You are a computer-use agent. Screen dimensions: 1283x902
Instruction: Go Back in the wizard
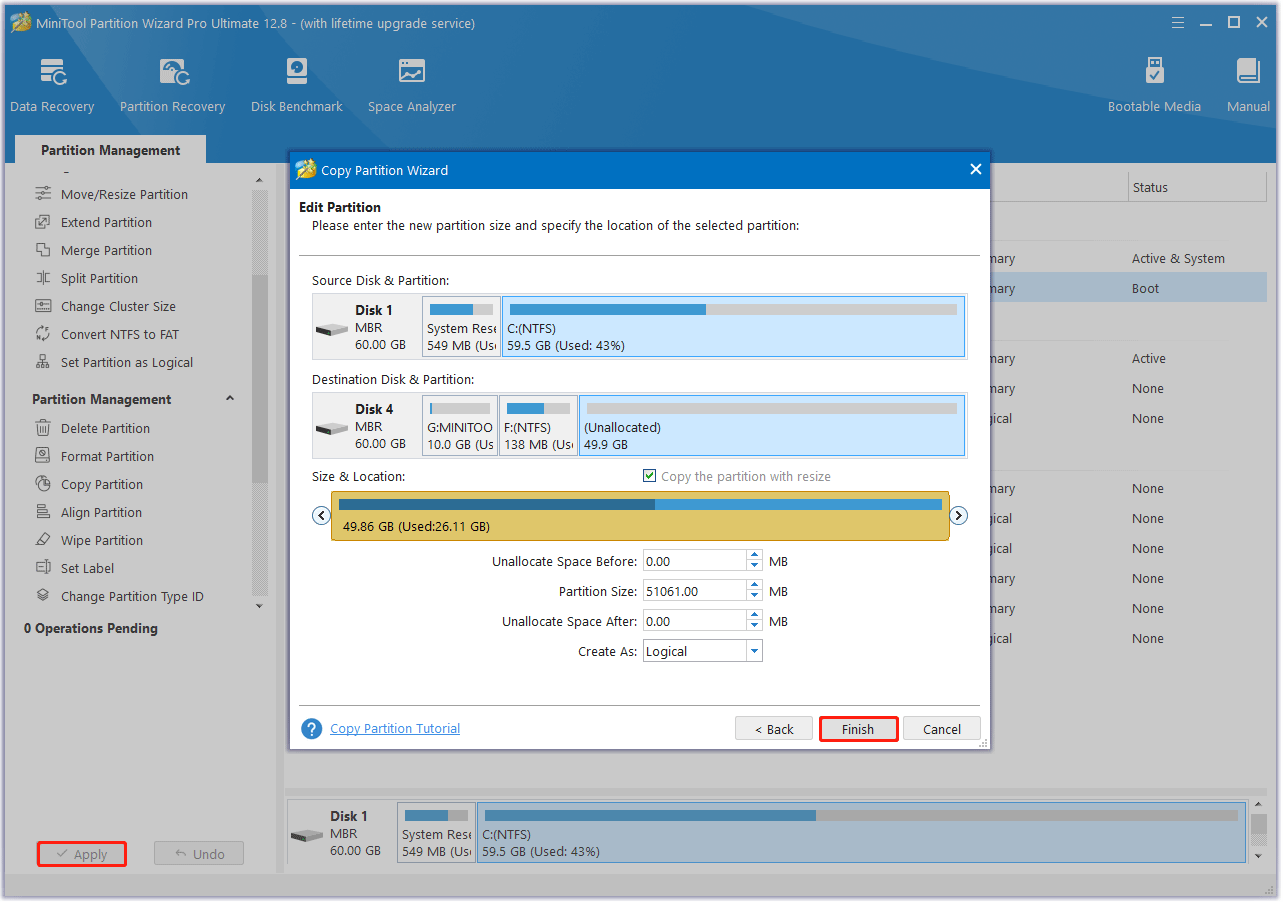[x=774, y=729]
